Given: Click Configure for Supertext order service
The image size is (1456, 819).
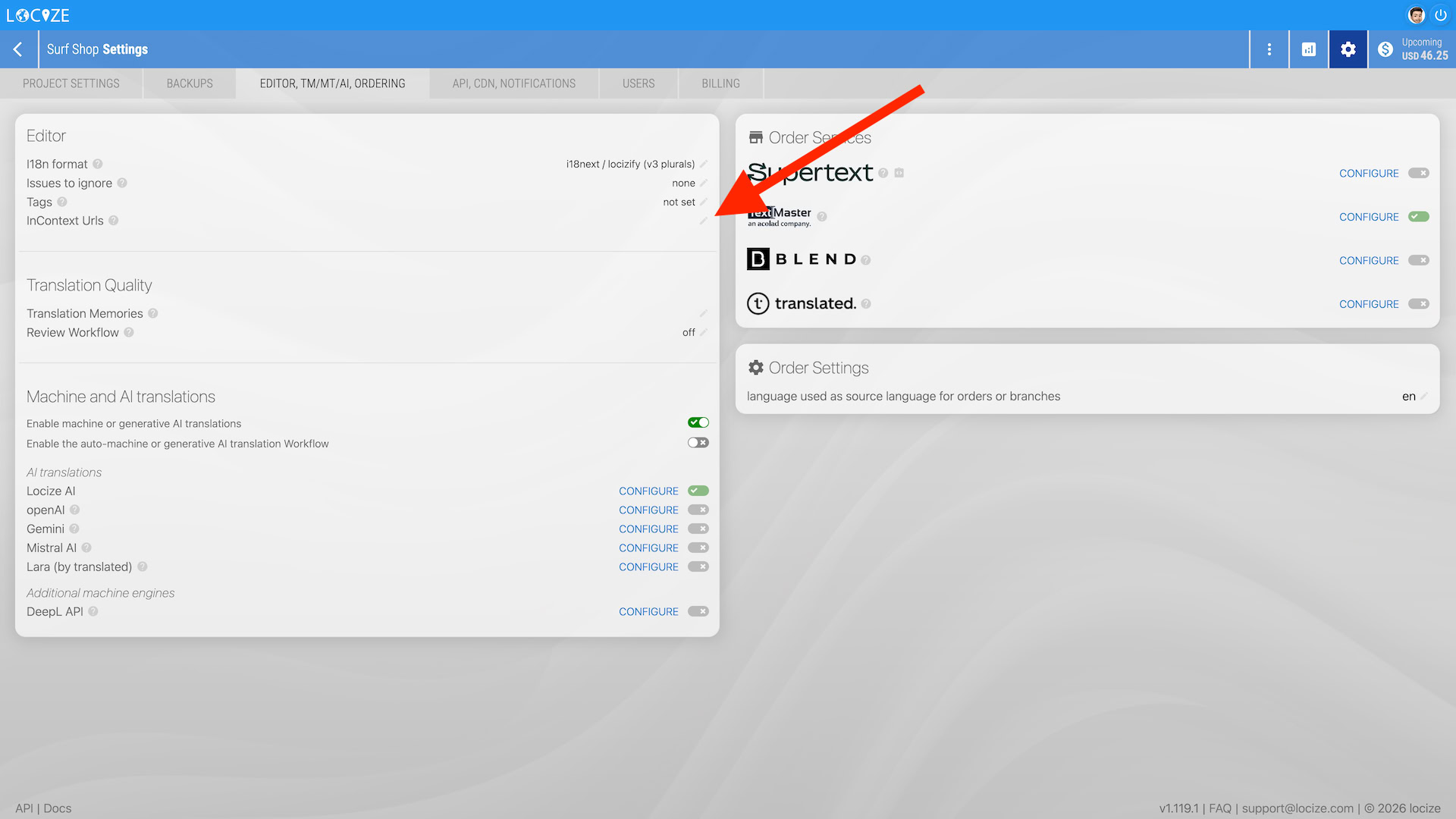Looking at the screenshot, I should [x=1369, y=174].
